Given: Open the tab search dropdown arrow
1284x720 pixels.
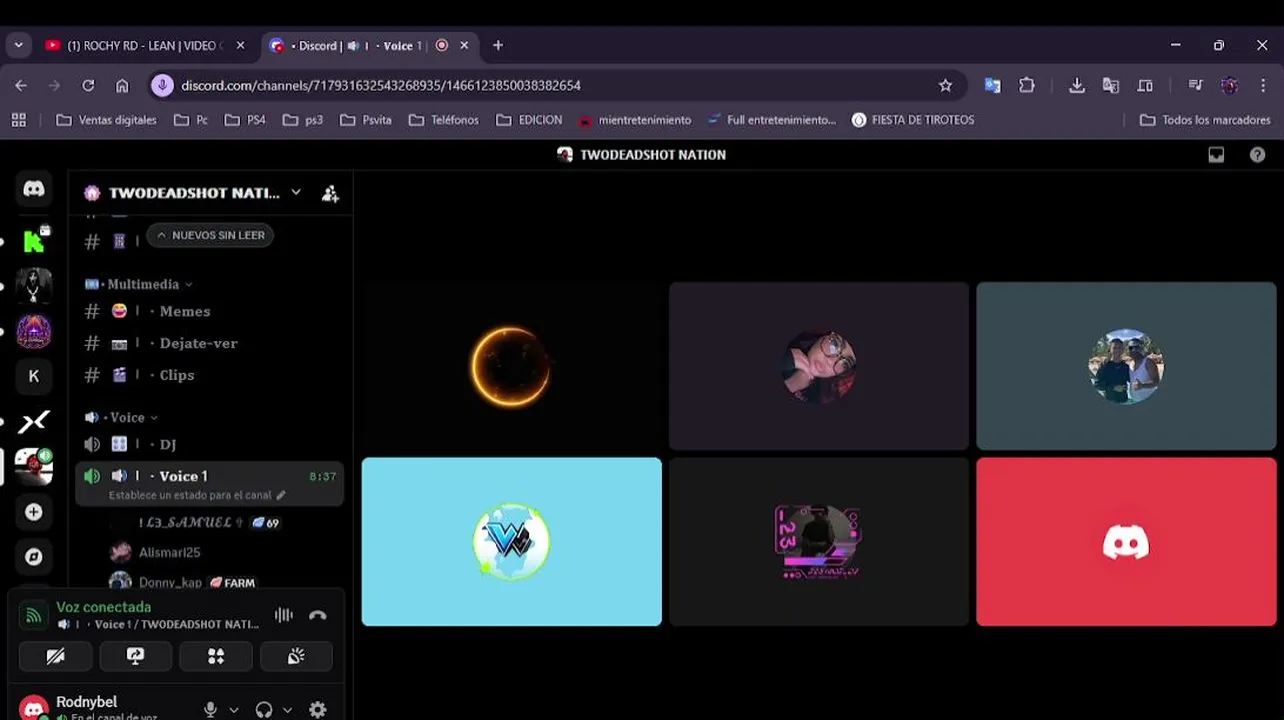Looking at the screenshot, I should (18, 46).
